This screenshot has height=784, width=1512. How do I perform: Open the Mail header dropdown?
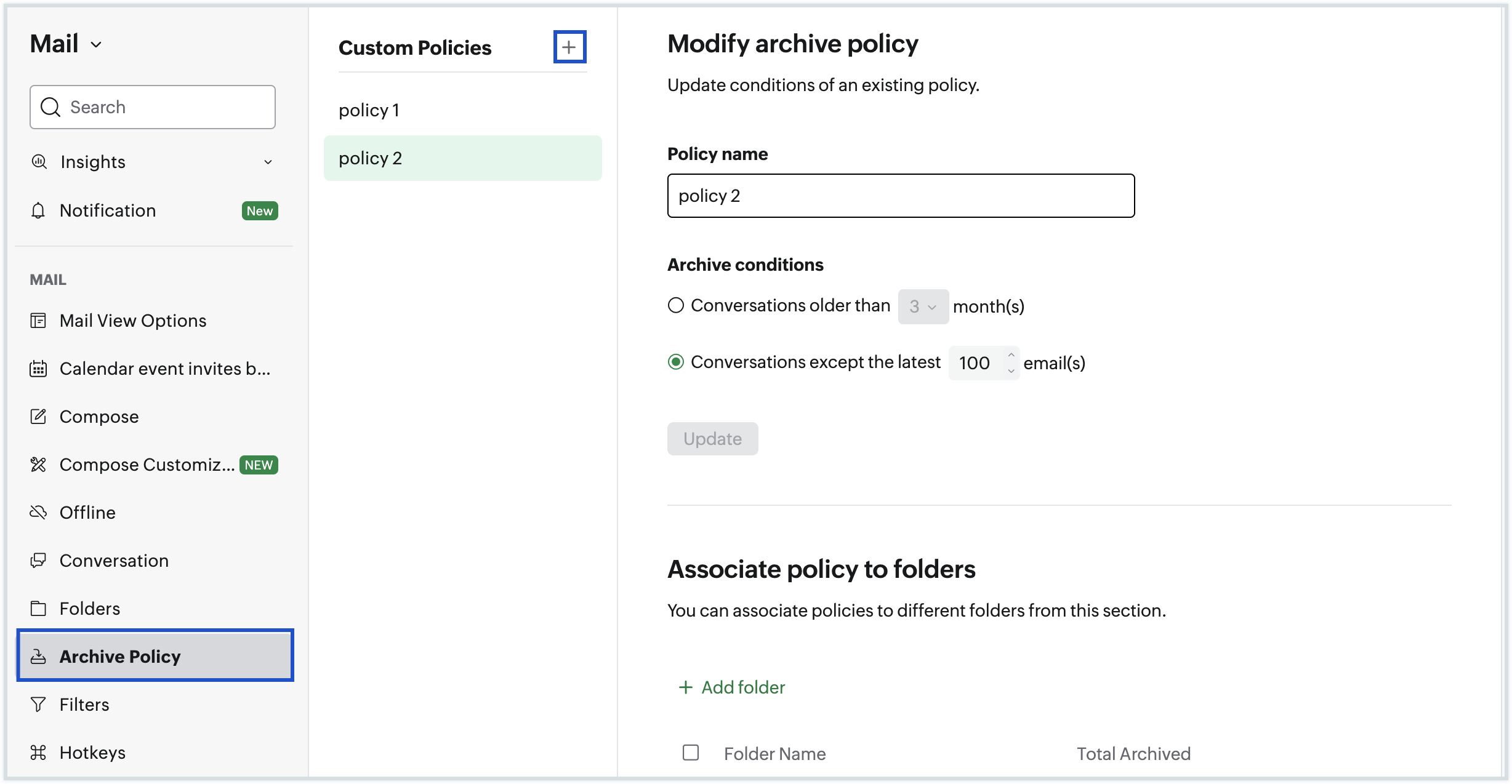point(96,44)
